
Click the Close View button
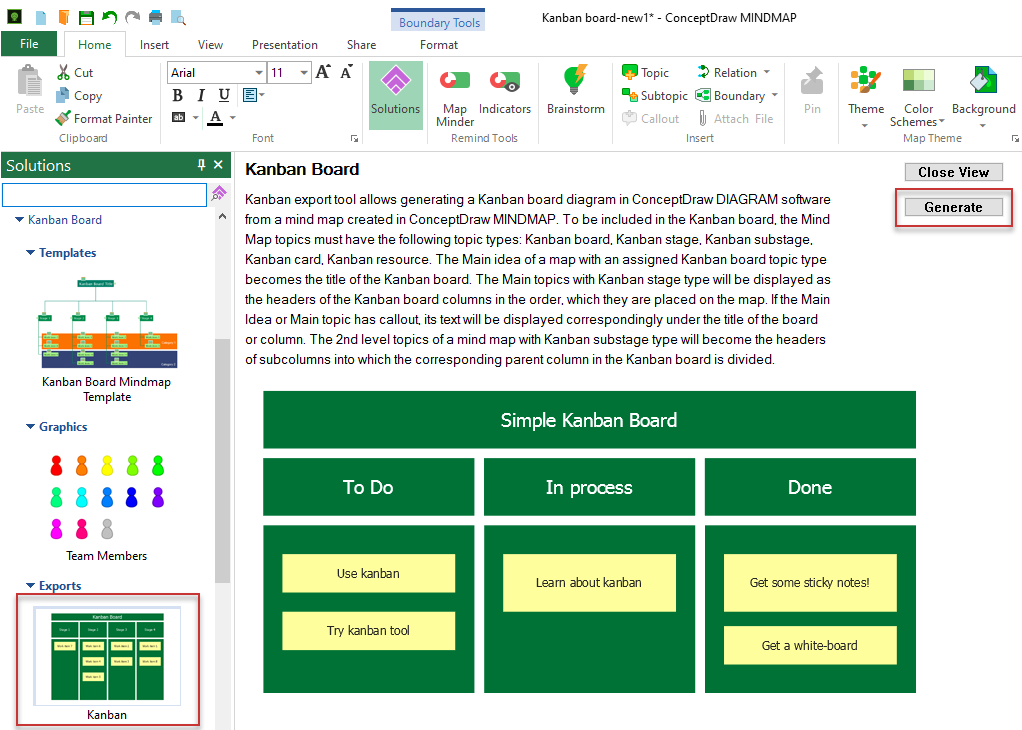[x=953, y=172]
